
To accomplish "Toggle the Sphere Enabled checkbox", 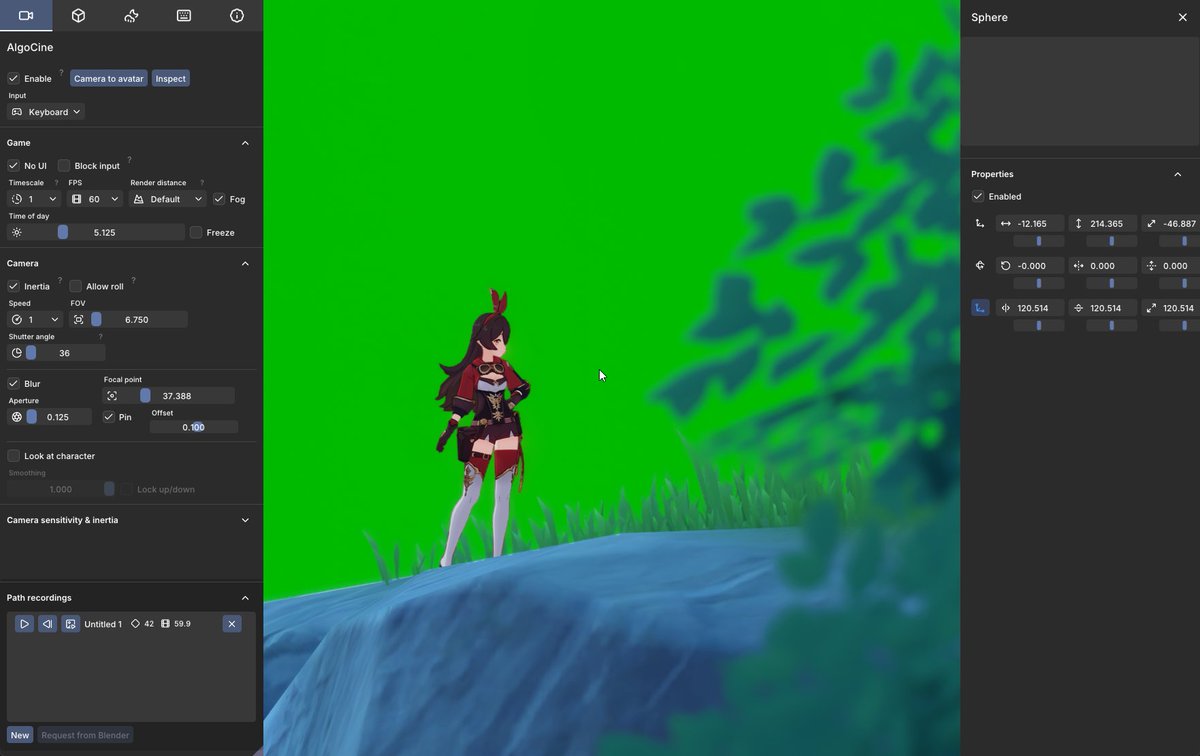I will 978,196.
